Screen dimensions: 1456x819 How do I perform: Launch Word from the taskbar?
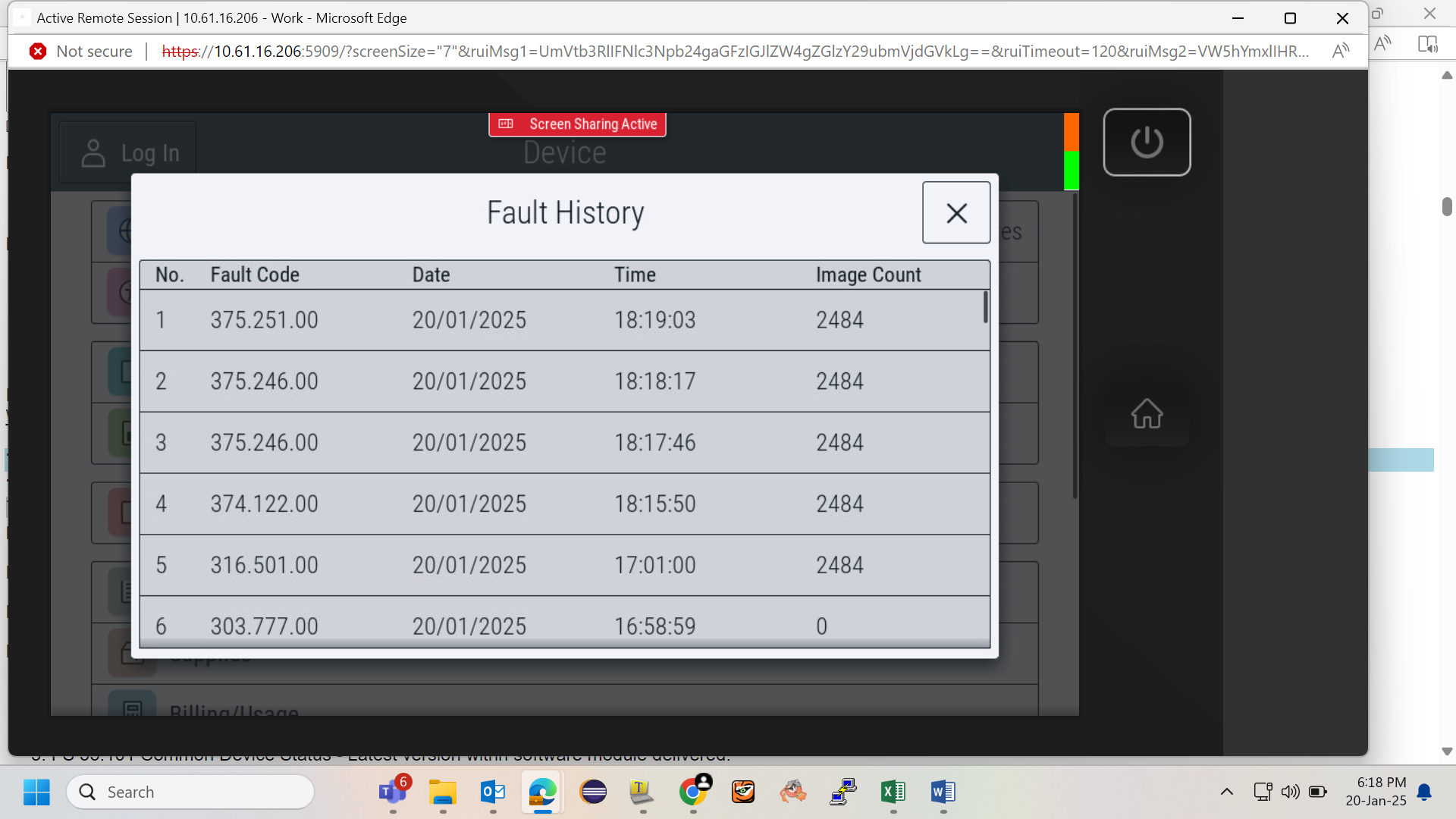point(943,792)
